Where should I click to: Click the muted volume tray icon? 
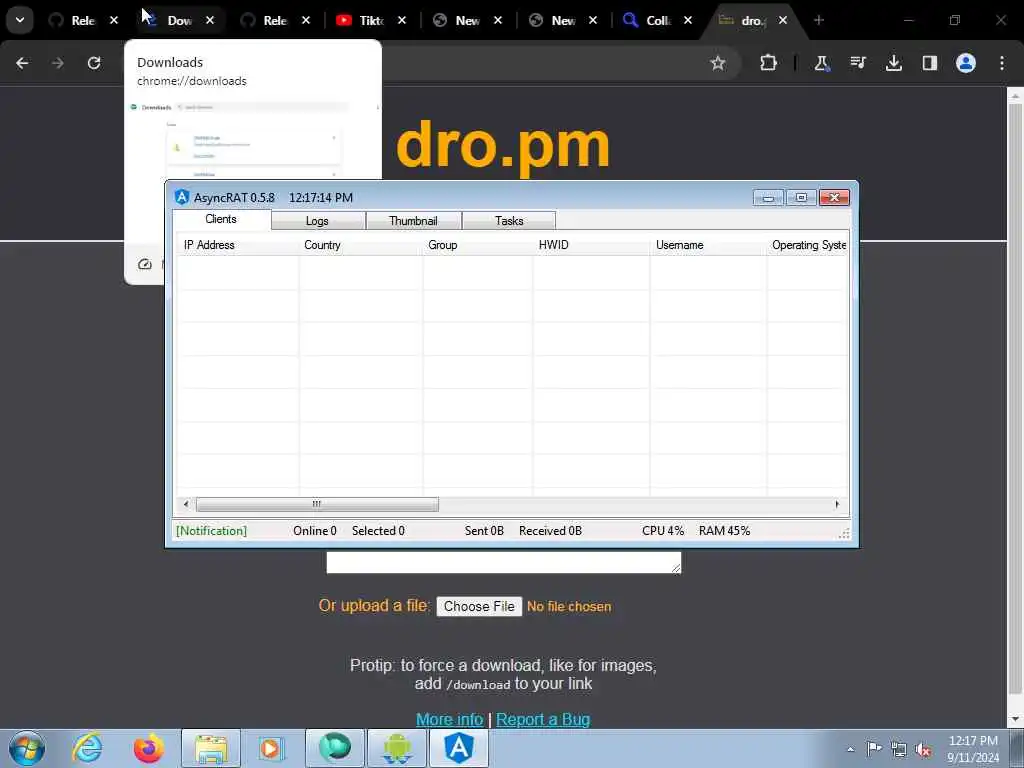[923, 750]
